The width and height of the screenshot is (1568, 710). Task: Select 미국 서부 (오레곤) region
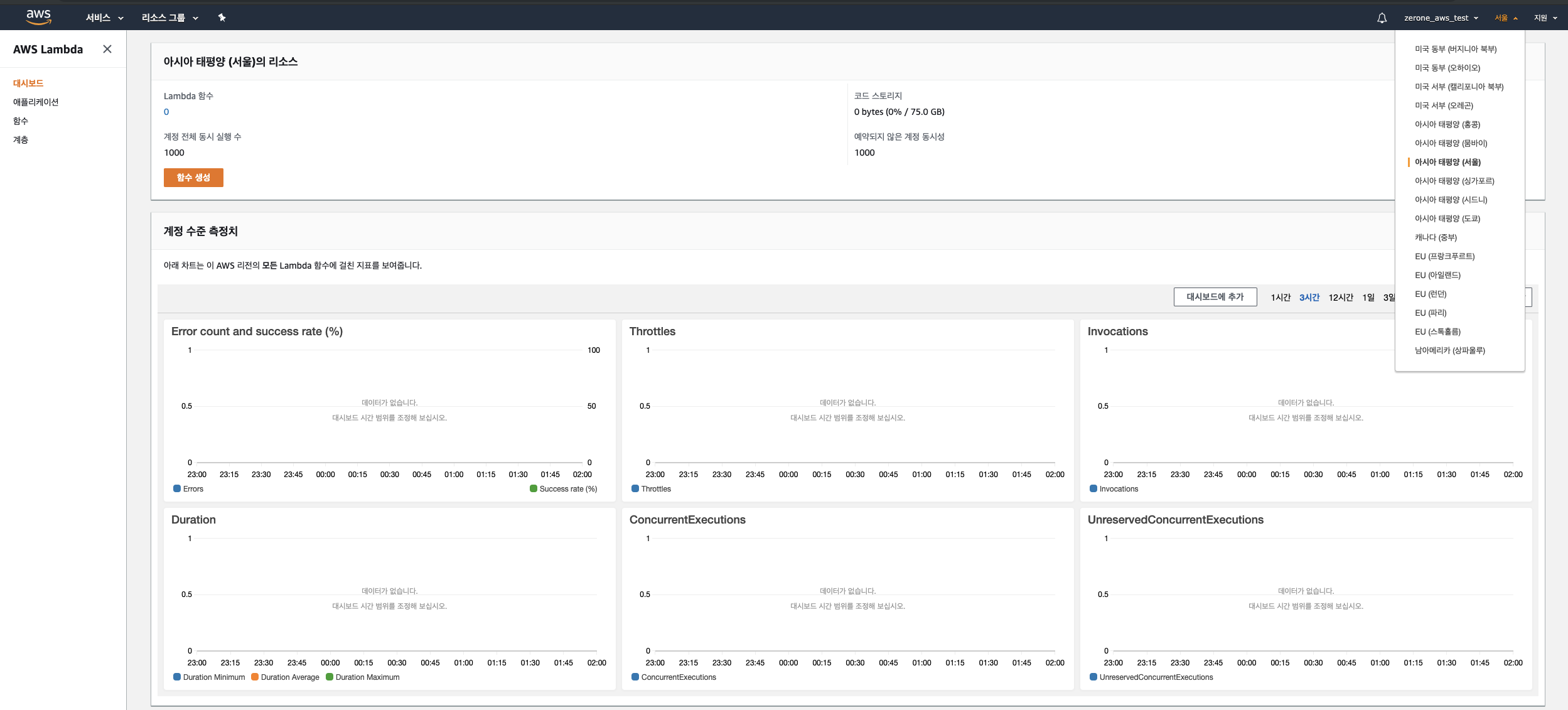[1444, 105]
